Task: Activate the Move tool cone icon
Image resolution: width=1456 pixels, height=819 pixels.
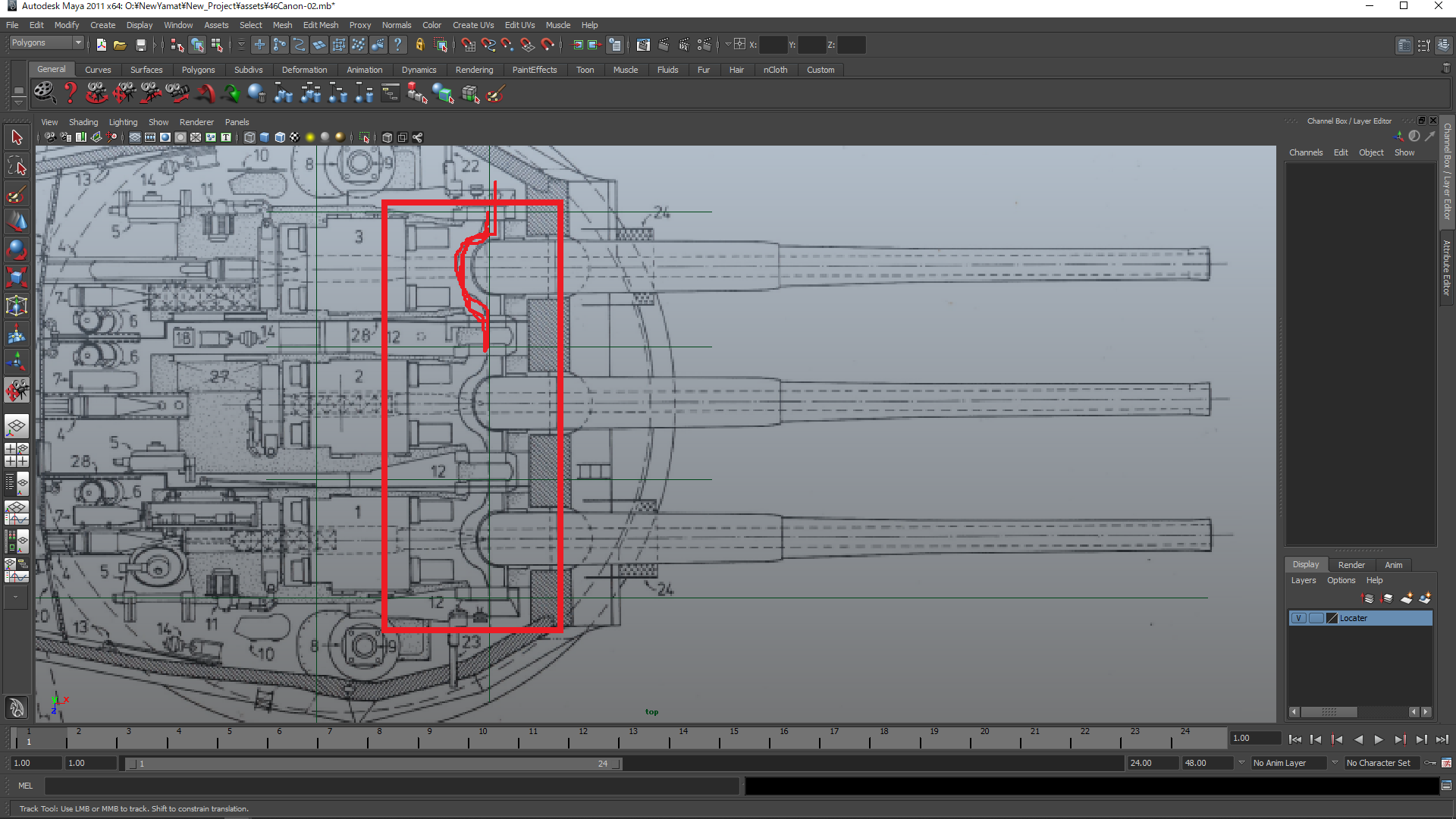Action: pos(17,221)
